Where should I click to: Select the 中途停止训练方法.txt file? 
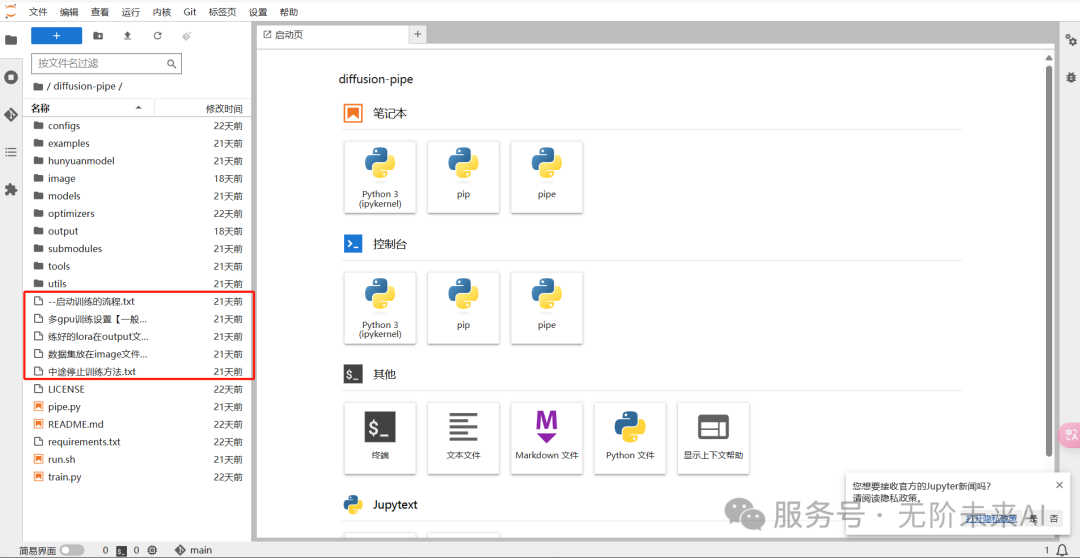coord(138,371)
